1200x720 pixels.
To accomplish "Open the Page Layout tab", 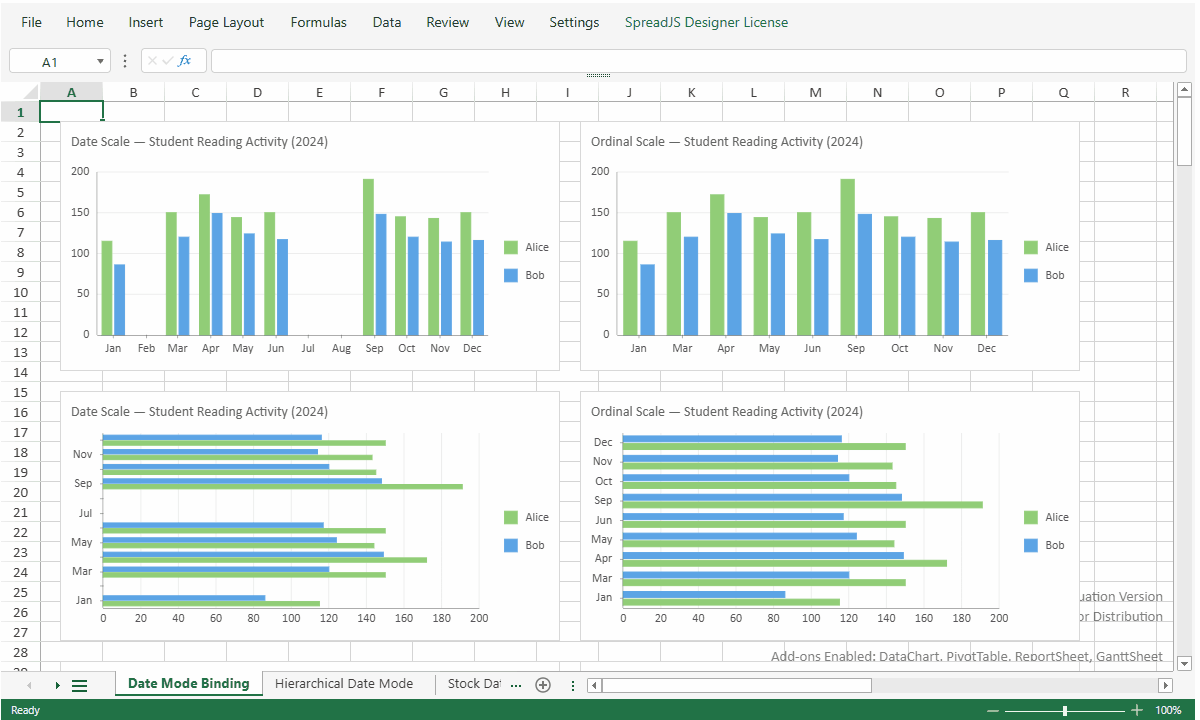I will pos(227,22).
